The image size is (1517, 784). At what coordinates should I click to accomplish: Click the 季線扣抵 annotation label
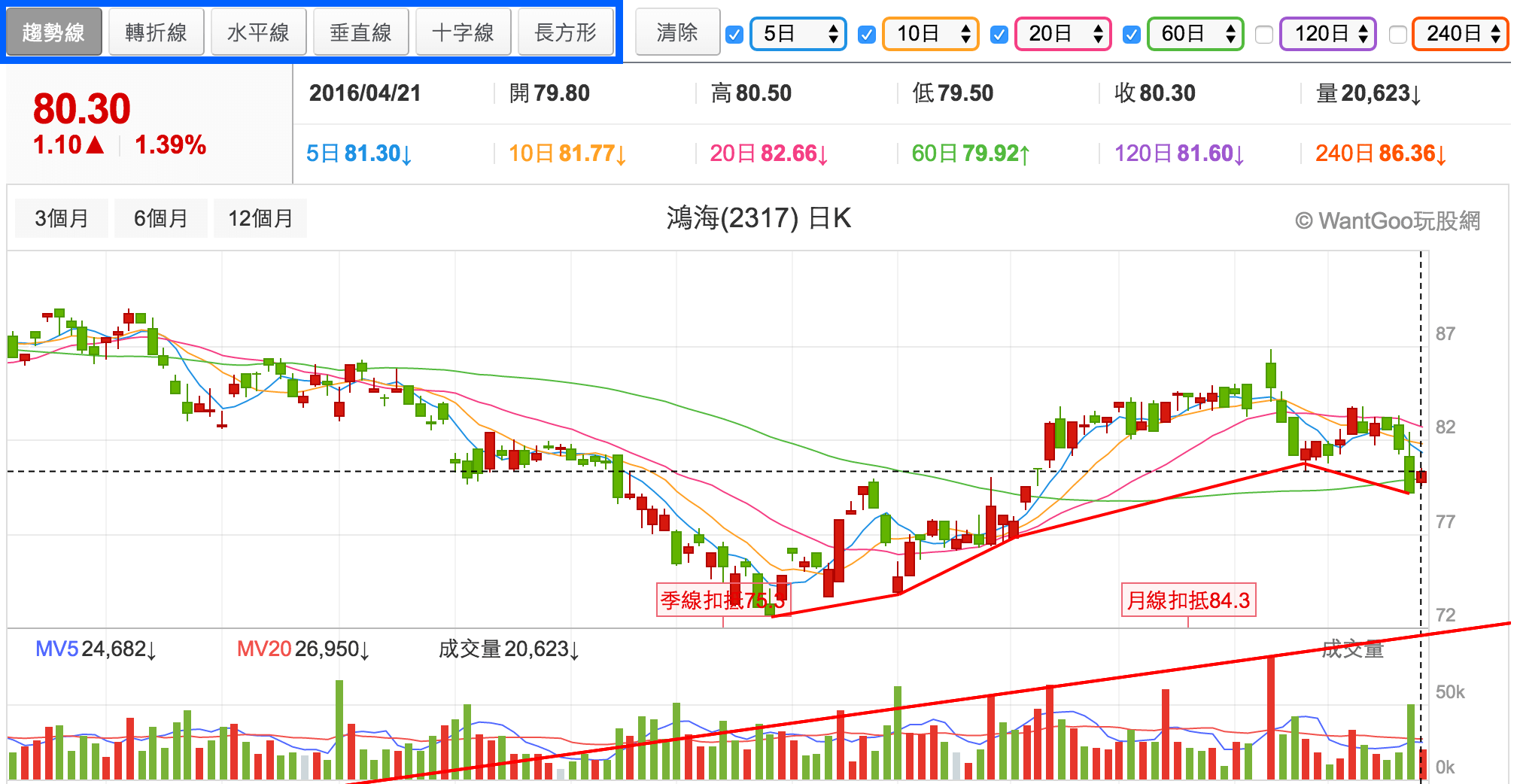pos(721,600)
